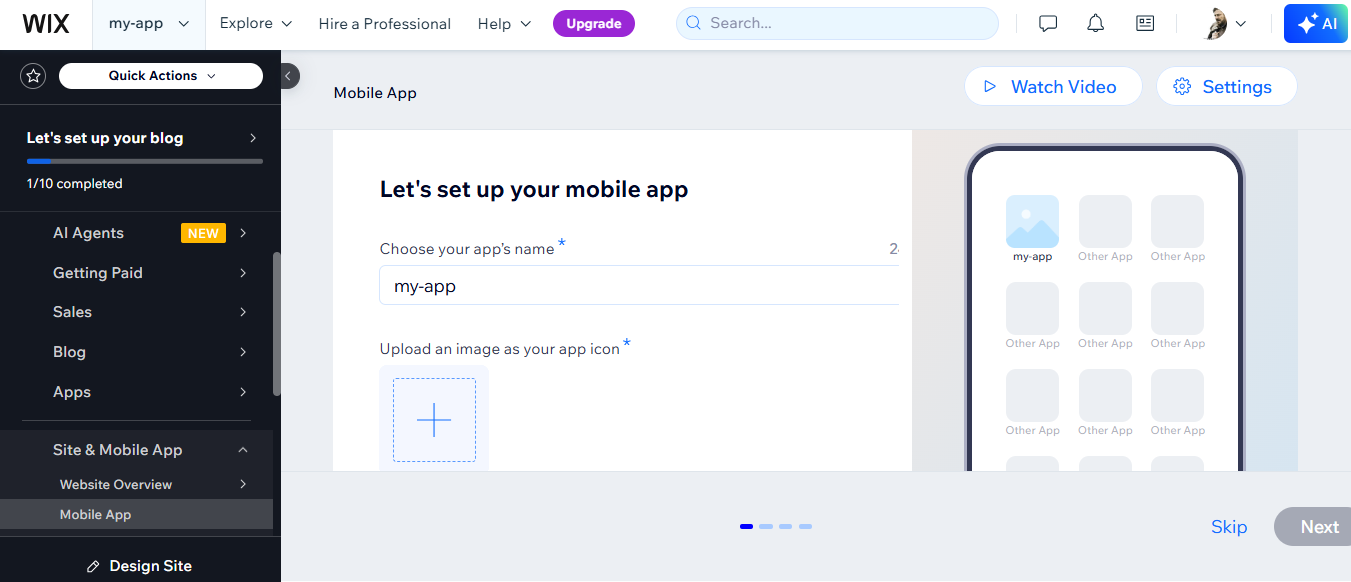Click the plus icon to upload app icon
Image resolution: width=1351 pixels, height=582 pixels.
pyautogui.click(x=434, y=420)
